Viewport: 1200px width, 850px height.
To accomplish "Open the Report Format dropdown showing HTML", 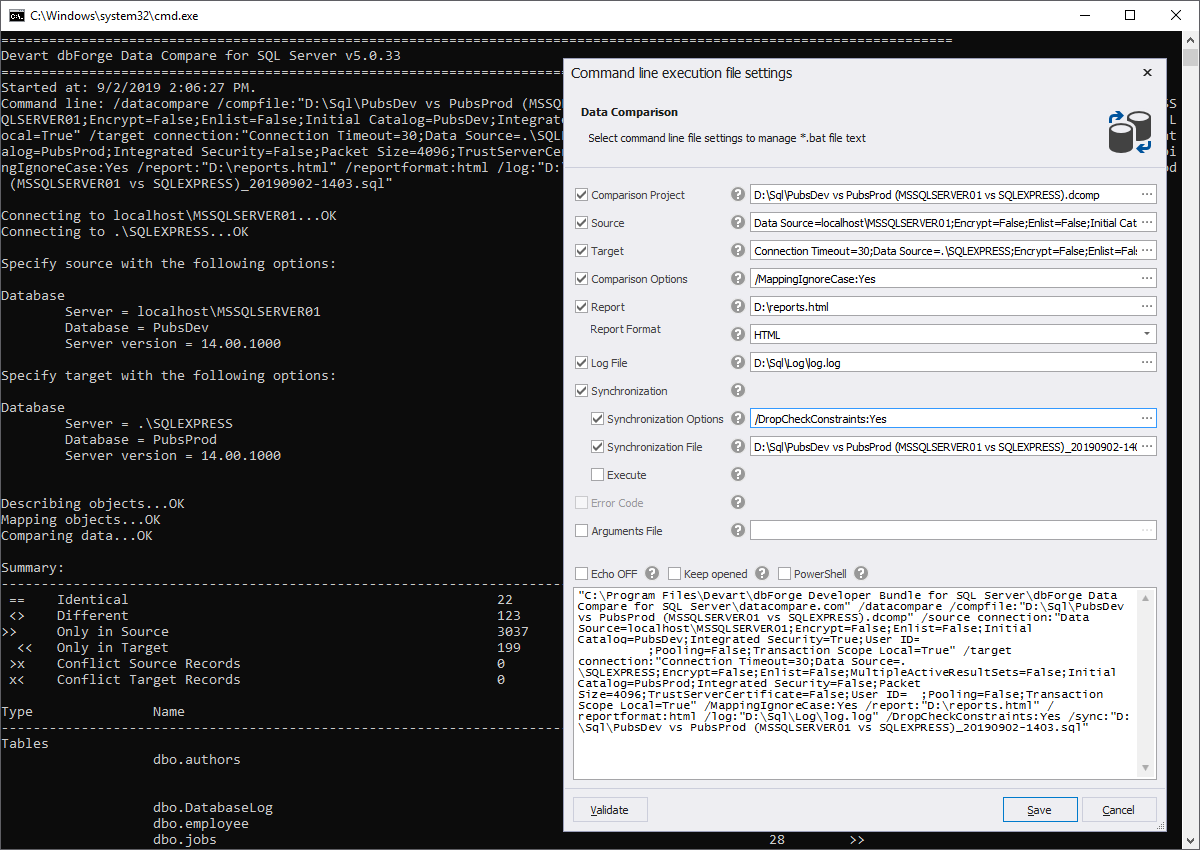I will pyautogui.click(x=1145, y=334).
